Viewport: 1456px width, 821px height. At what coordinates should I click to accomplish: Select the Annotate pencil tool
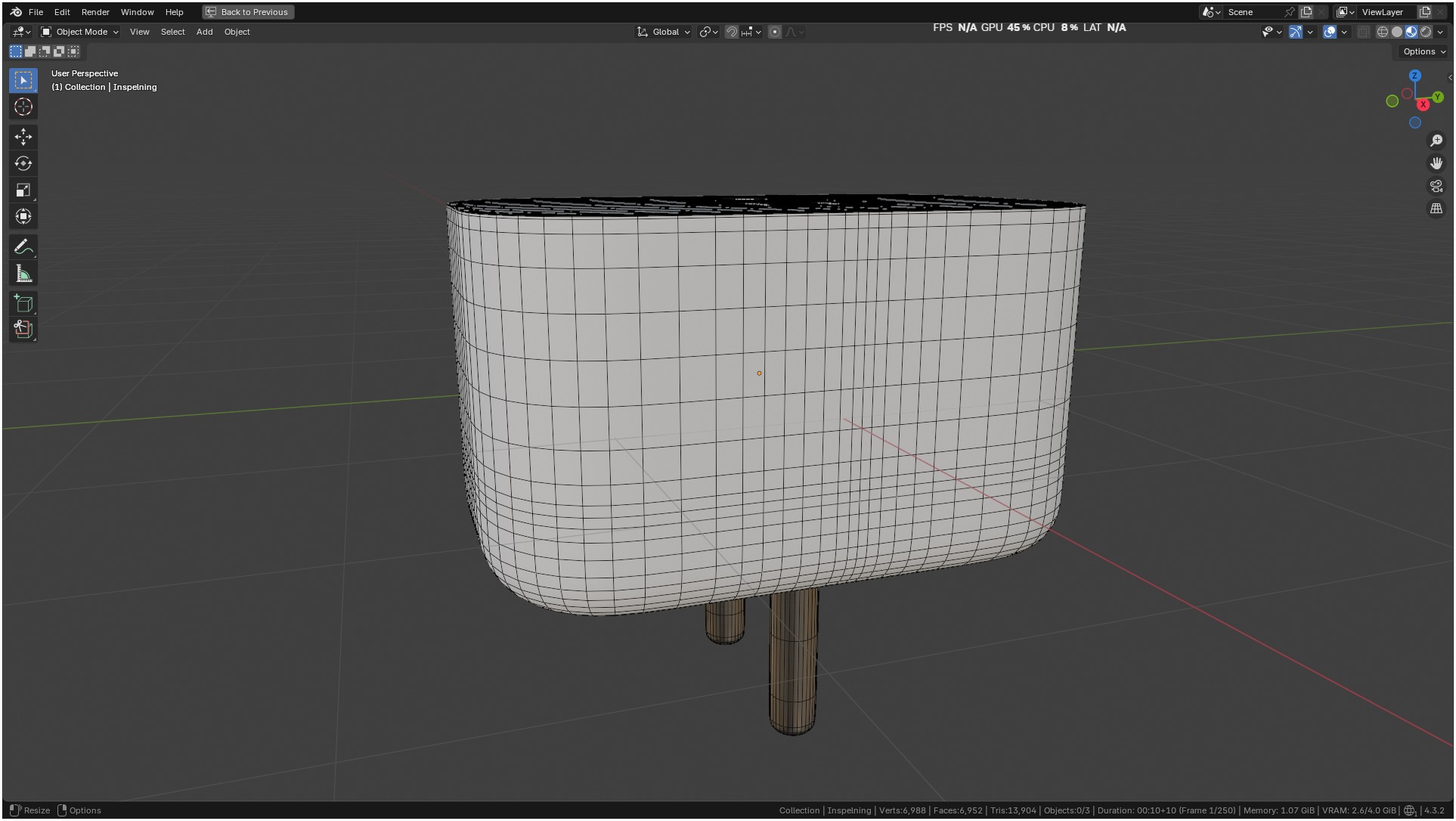pos(23,247)
